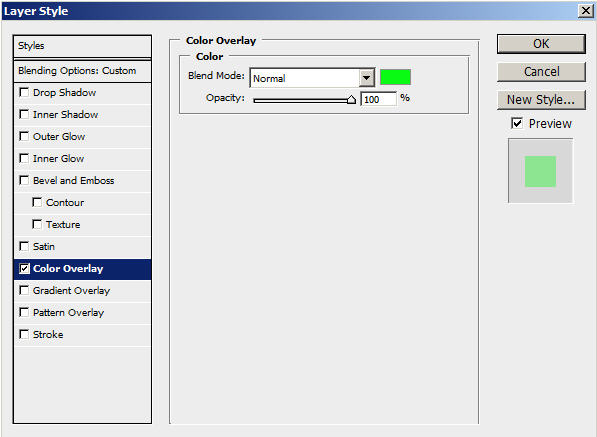Screen dimensions: 597x437
Task: Select the Satin label
Action: coord(44,247)
